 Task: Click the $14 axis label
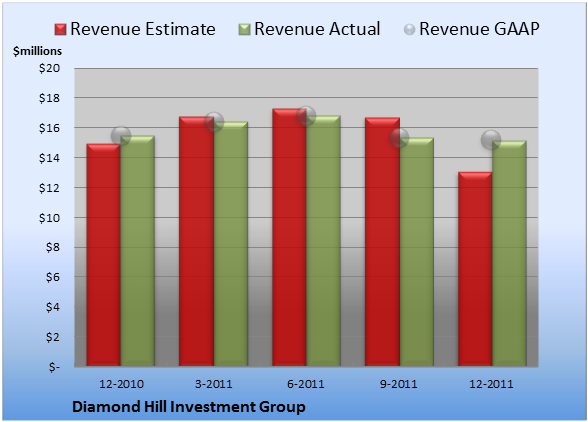point(50,158)
